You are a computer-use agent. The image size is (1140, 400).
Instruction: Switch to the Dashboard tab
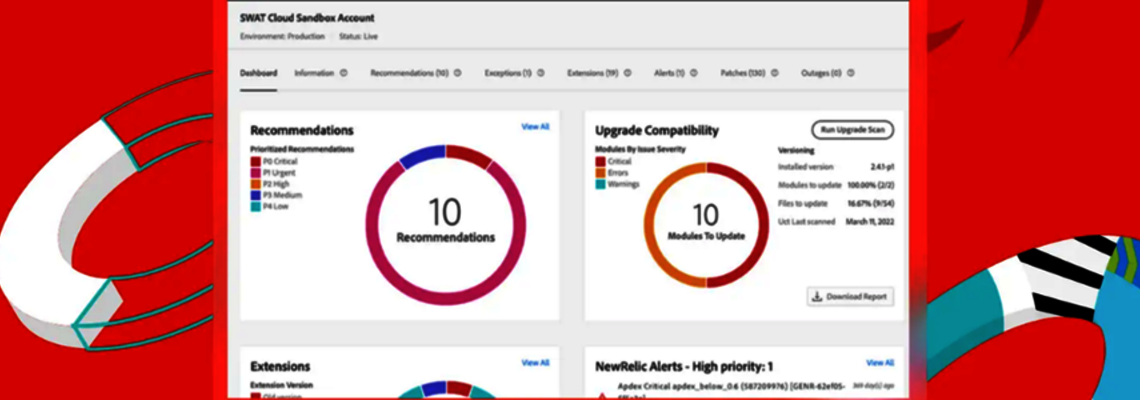(259, 73)
